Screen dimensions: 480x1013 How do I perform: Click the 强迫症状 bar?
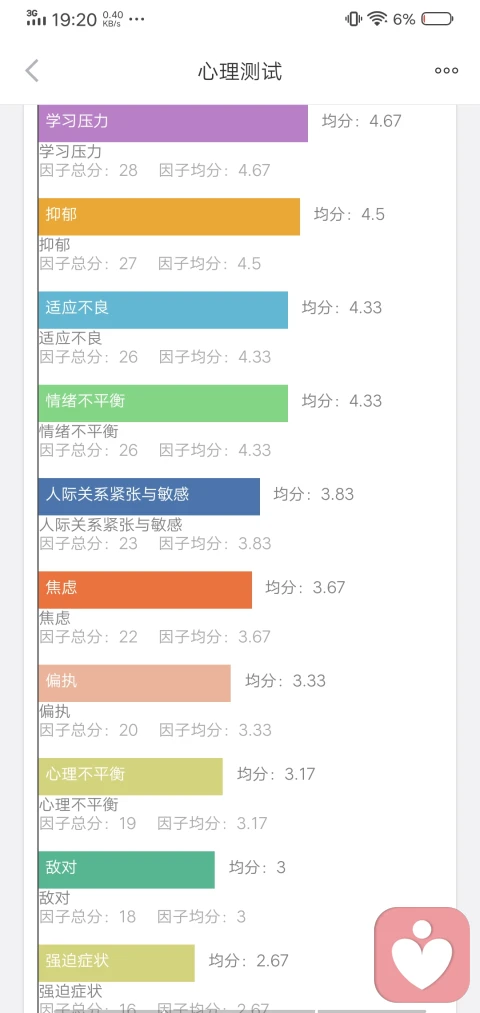pyautogui.click(x=116, y=963)
